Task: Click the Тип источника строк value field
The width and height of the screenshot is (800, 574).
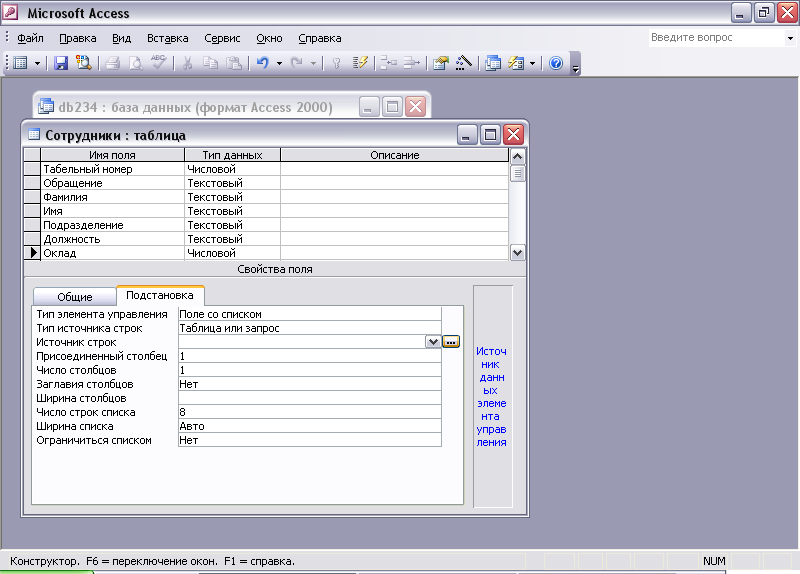Action: click(x=310, y=328)
